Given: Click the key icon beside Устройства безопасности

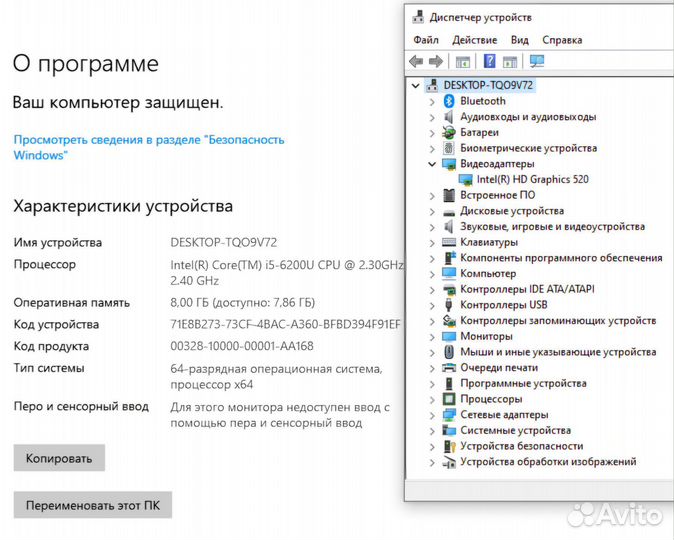Looking at the screenshot, I should point(449,446).
